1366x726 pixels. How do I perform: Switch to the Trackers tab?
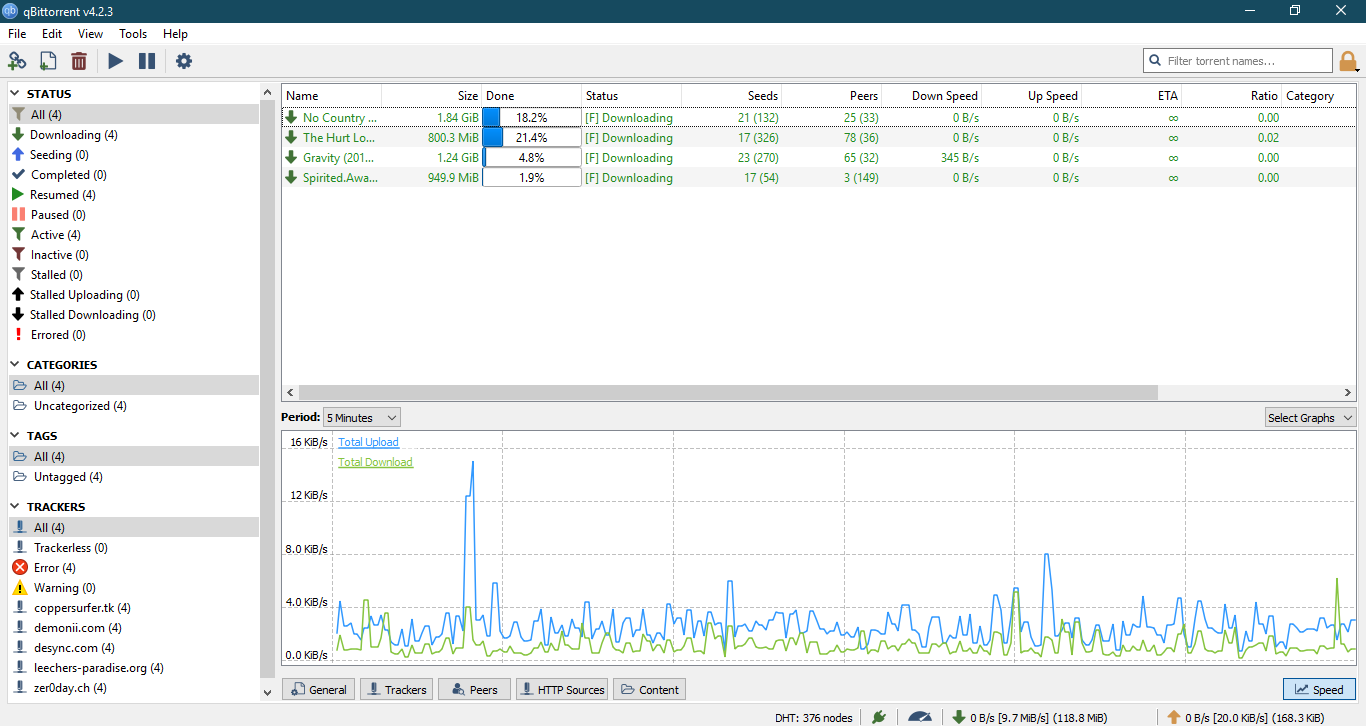396,689
